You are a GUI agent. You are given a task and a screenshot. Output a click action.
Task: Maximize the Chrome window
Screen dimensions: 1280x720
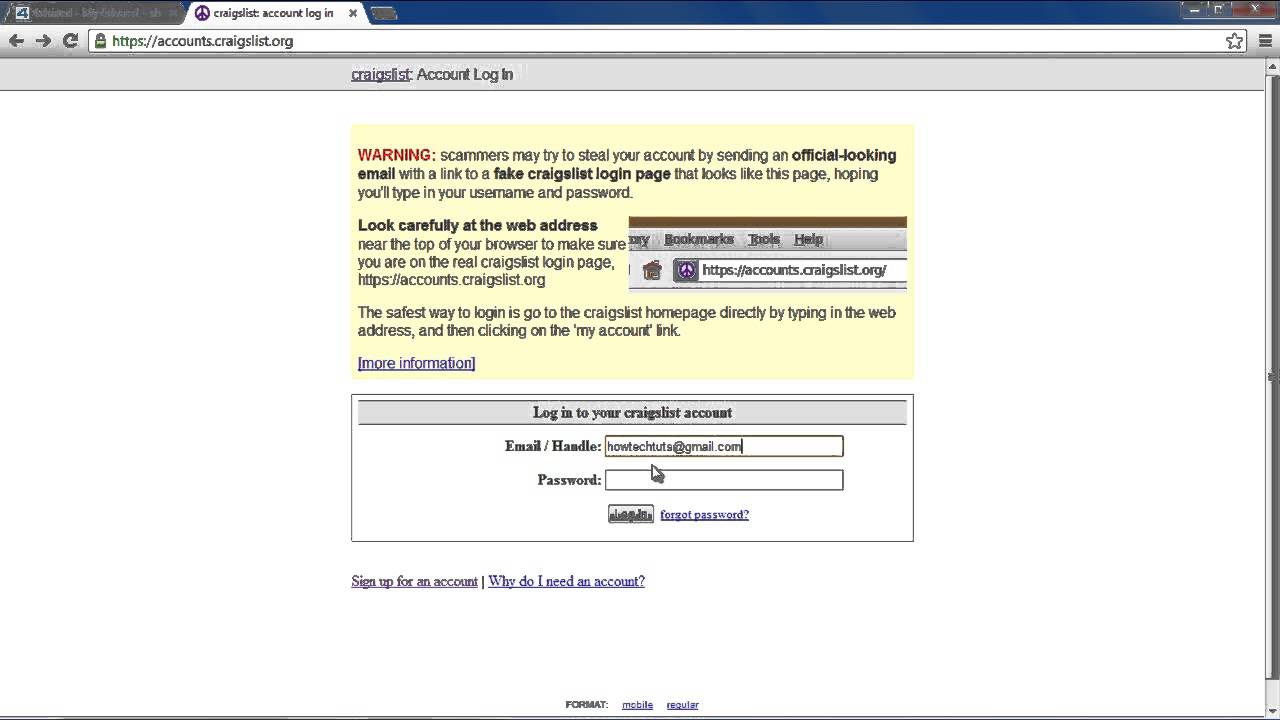1220,9
